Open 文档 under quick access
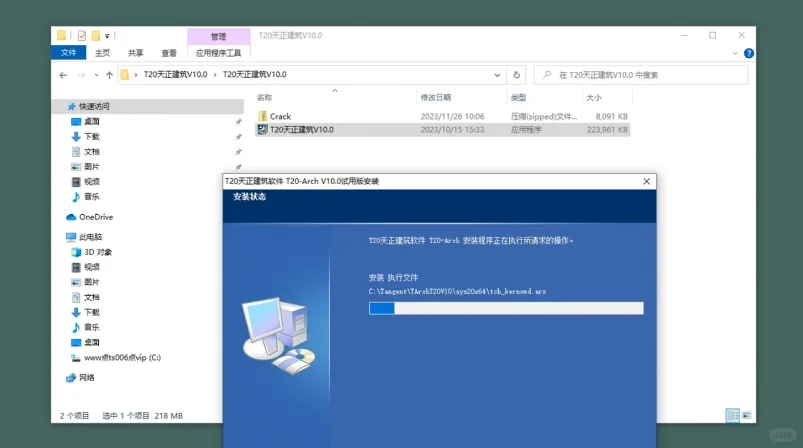This screenshot has height=448, width=803. [x=92, y=152]
